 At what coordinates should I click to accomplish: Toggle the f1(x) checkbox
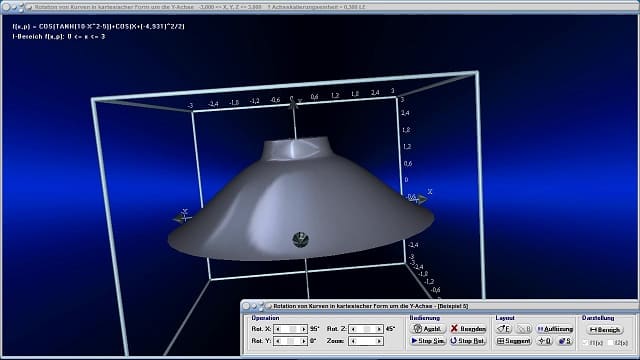tap(587, 343)
